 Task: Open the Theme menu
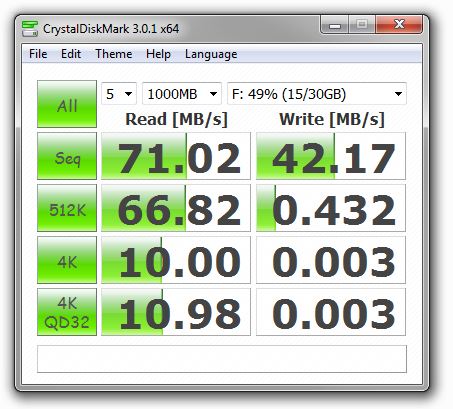(114, 54)
